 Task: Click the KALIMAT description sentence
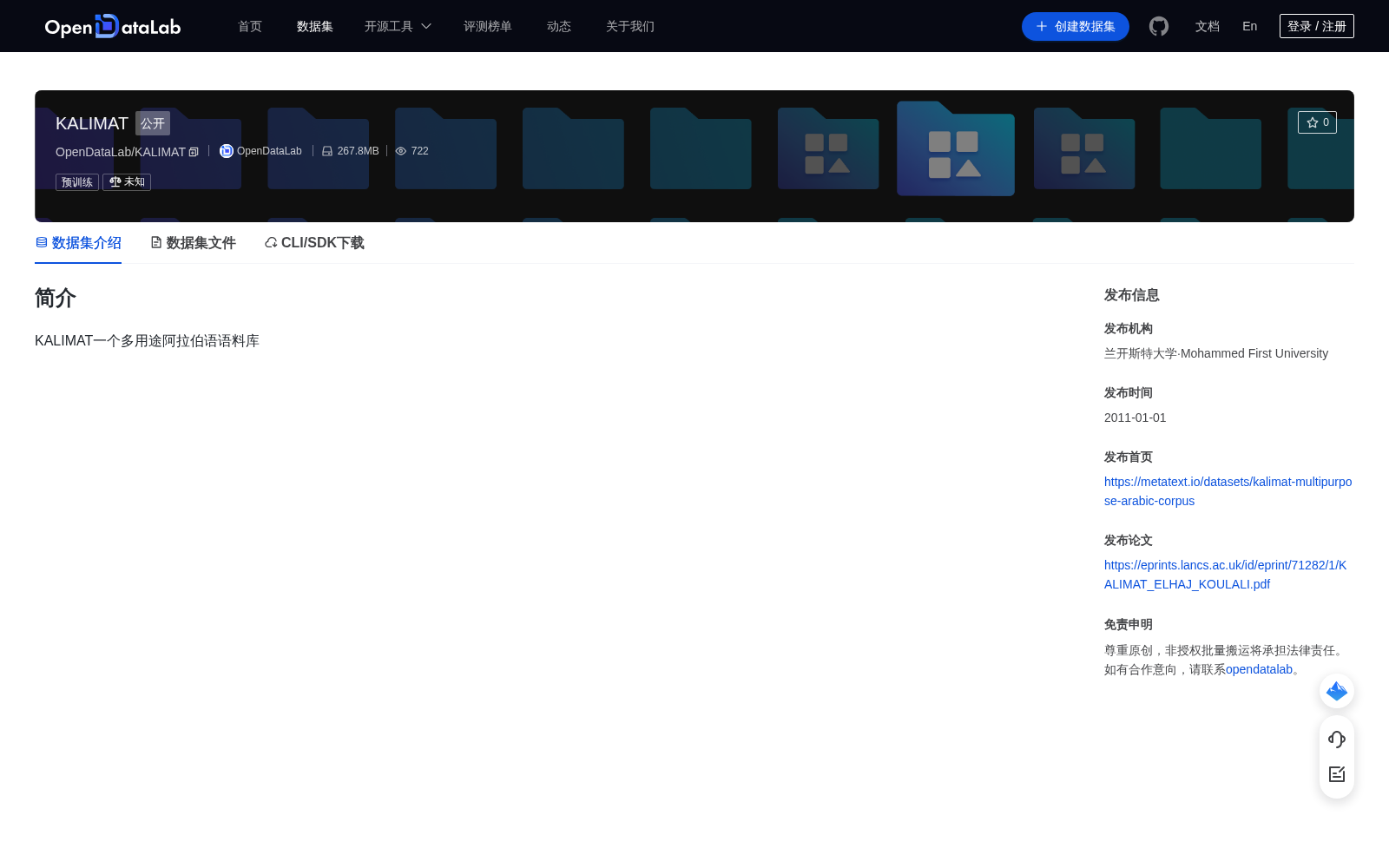coord(147,341)
